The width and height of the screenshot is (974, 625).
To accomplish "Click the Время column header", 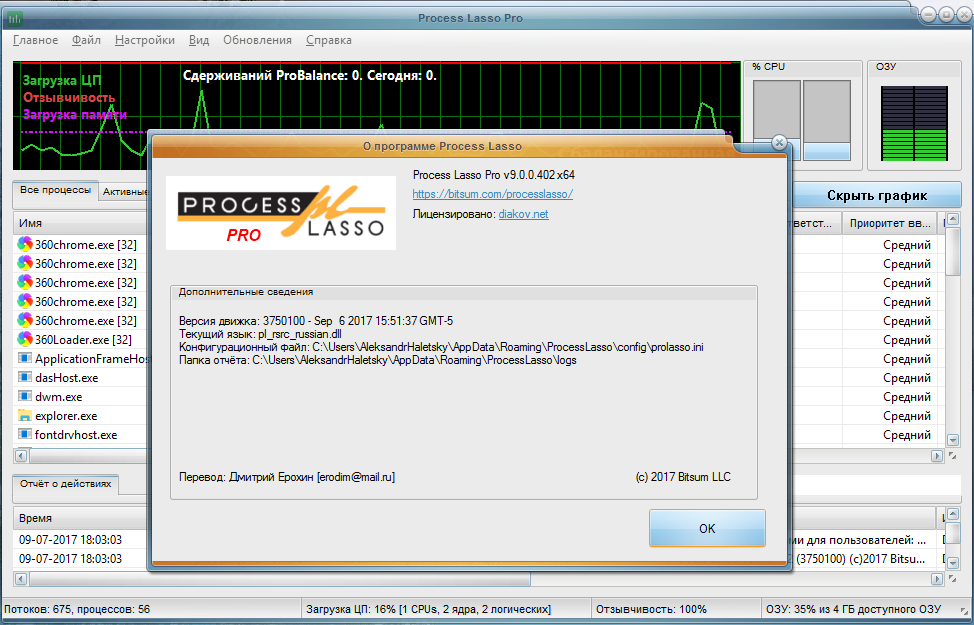I will [80, 518].
